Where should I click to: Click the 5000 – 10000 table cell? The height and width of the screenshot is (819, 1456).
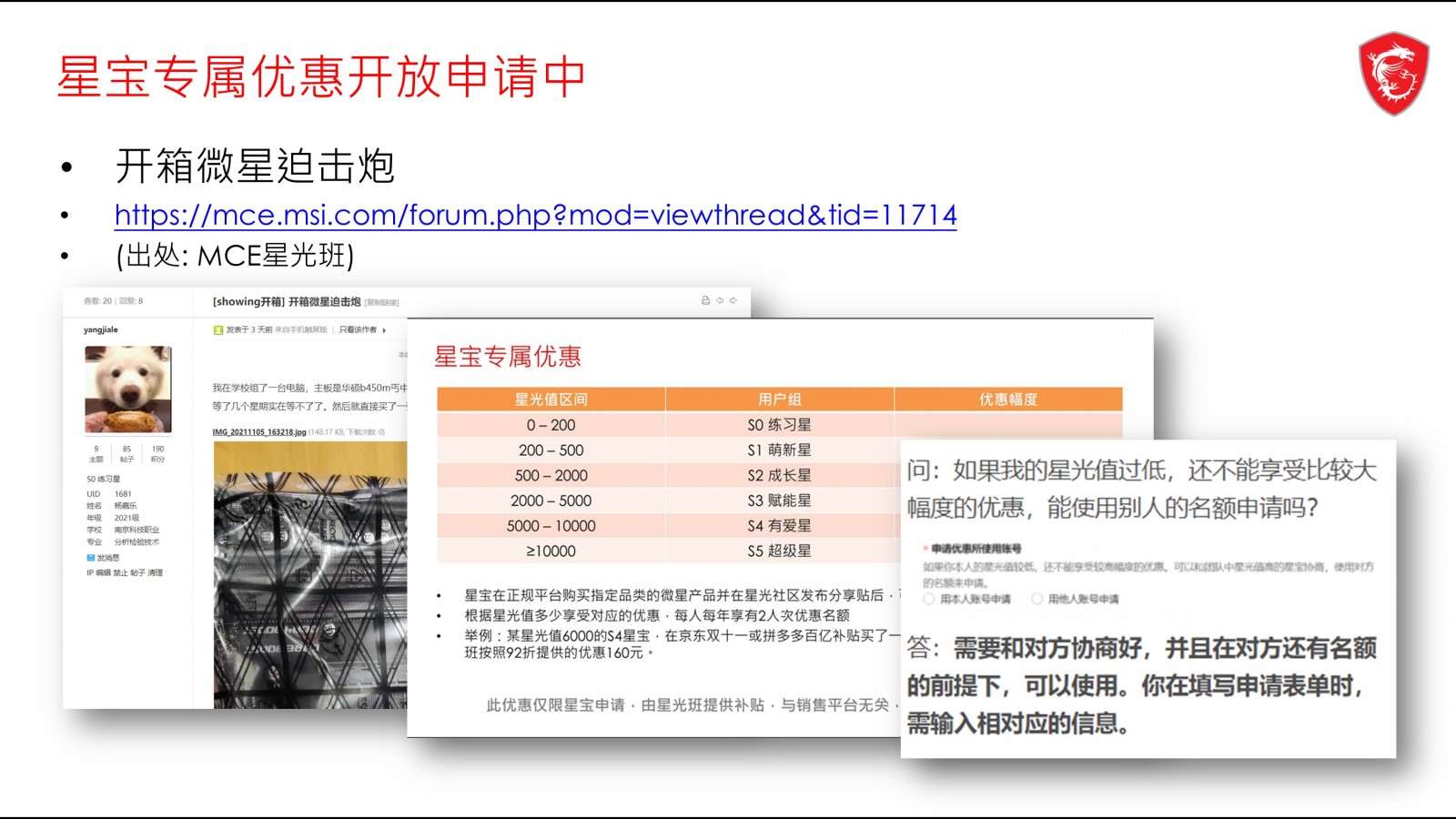551,526
